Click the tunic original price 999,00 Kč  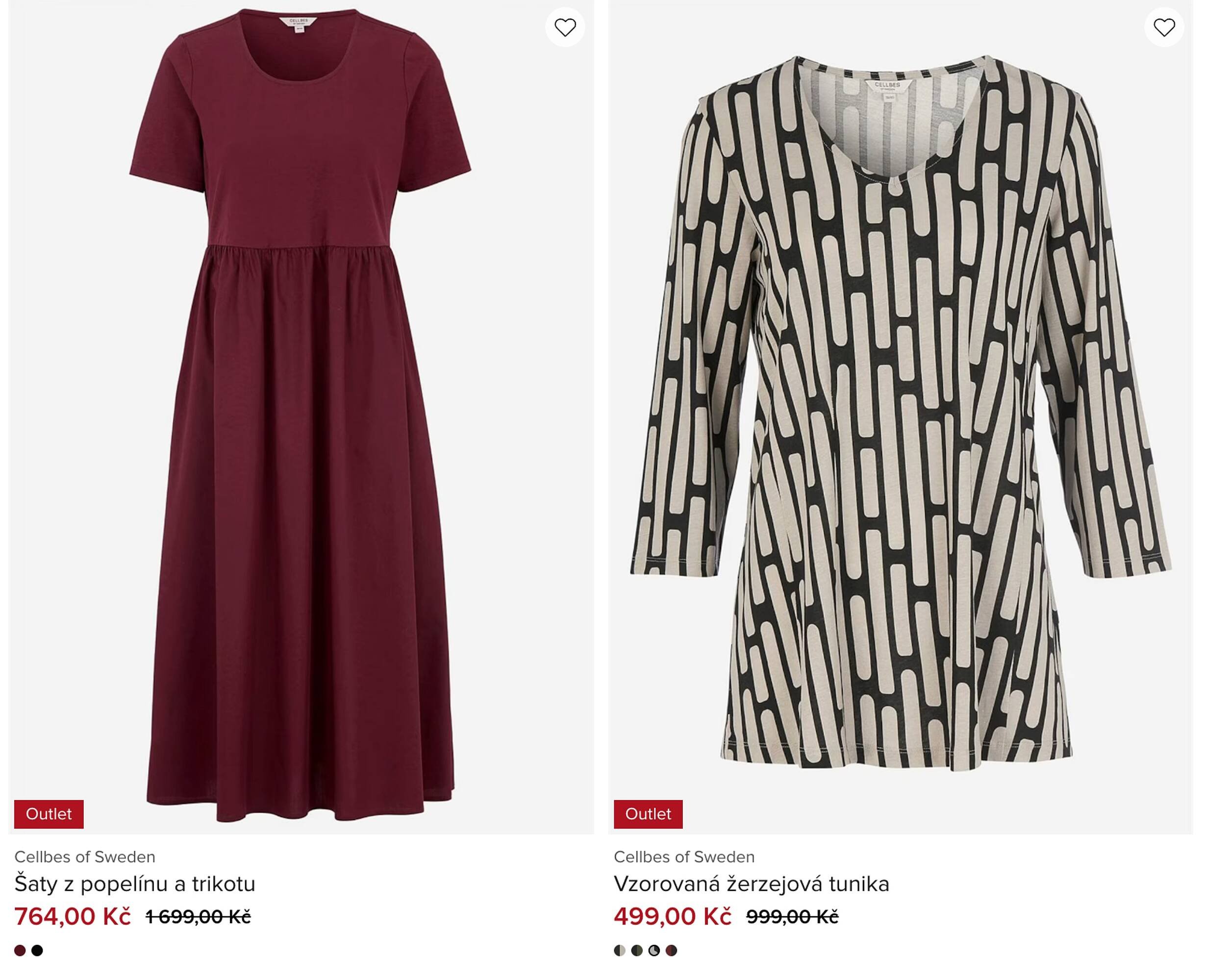click(792, 917)
